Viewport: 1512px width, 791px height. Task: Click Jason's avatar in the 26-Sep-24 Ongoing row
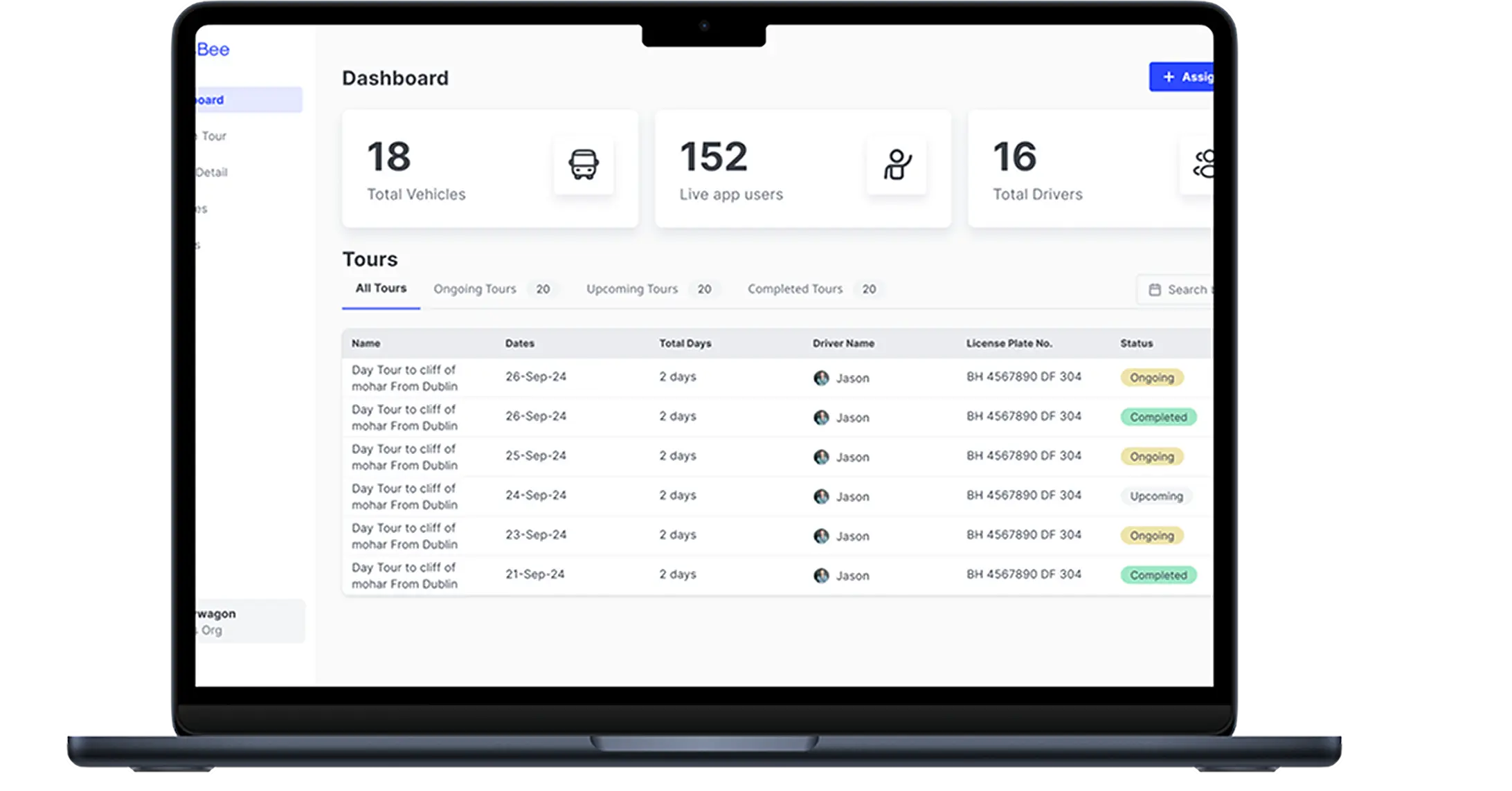[821, 378]
